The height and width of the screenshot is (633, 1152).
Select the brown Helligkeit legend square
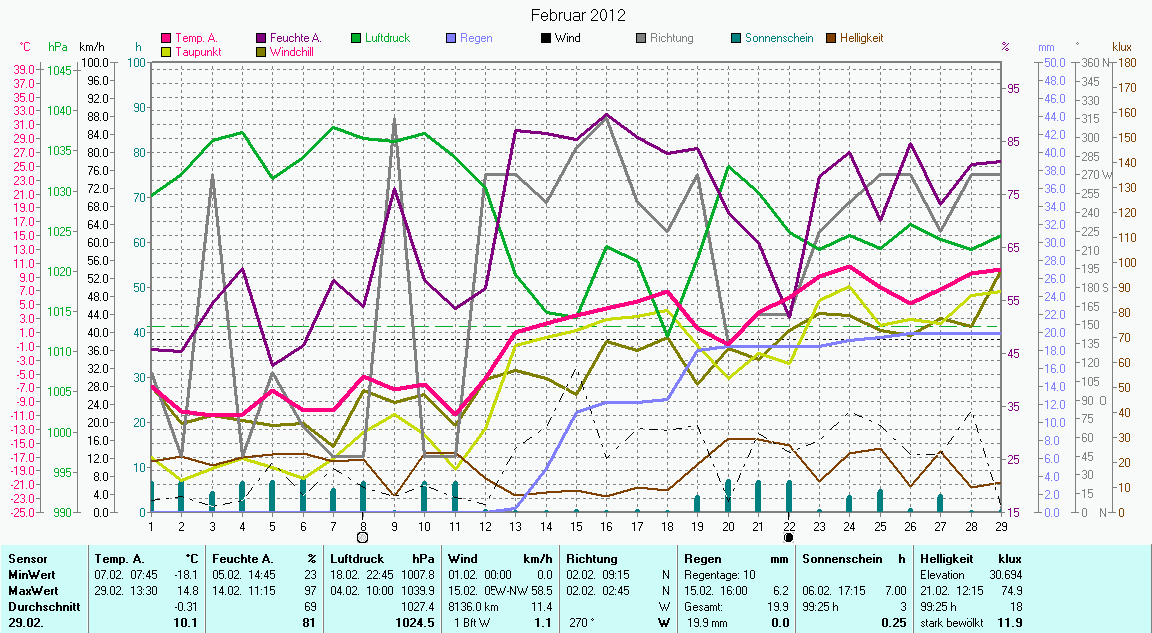pos(831,38)
